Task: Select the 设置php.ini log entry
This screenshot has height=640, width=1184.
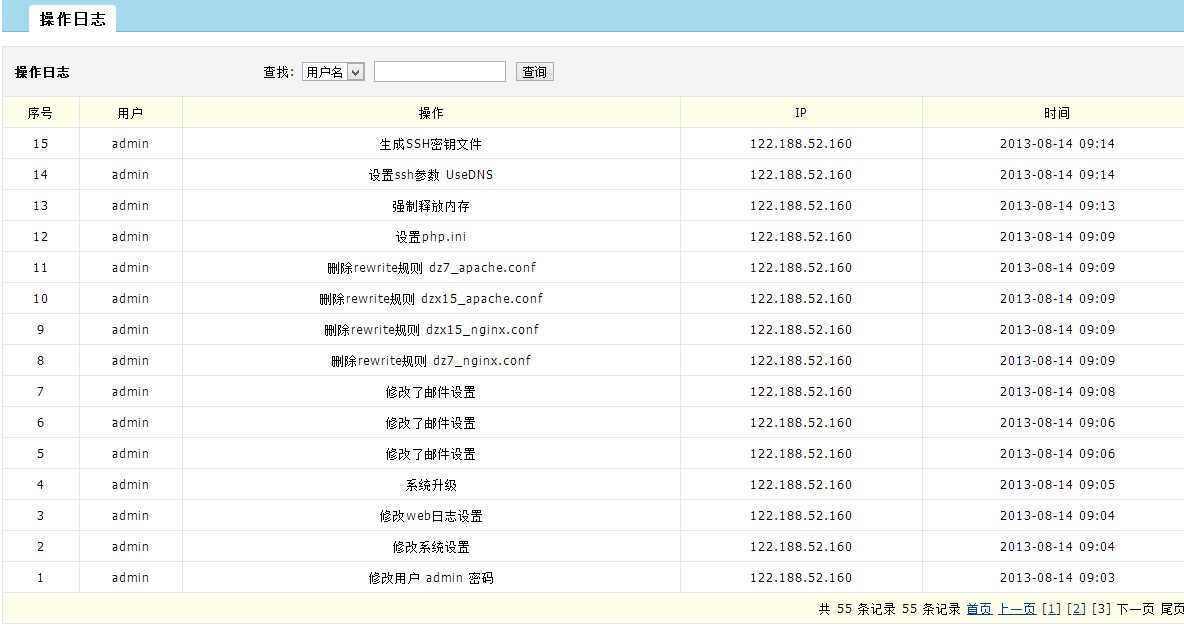Action: (x=431, y=237)
